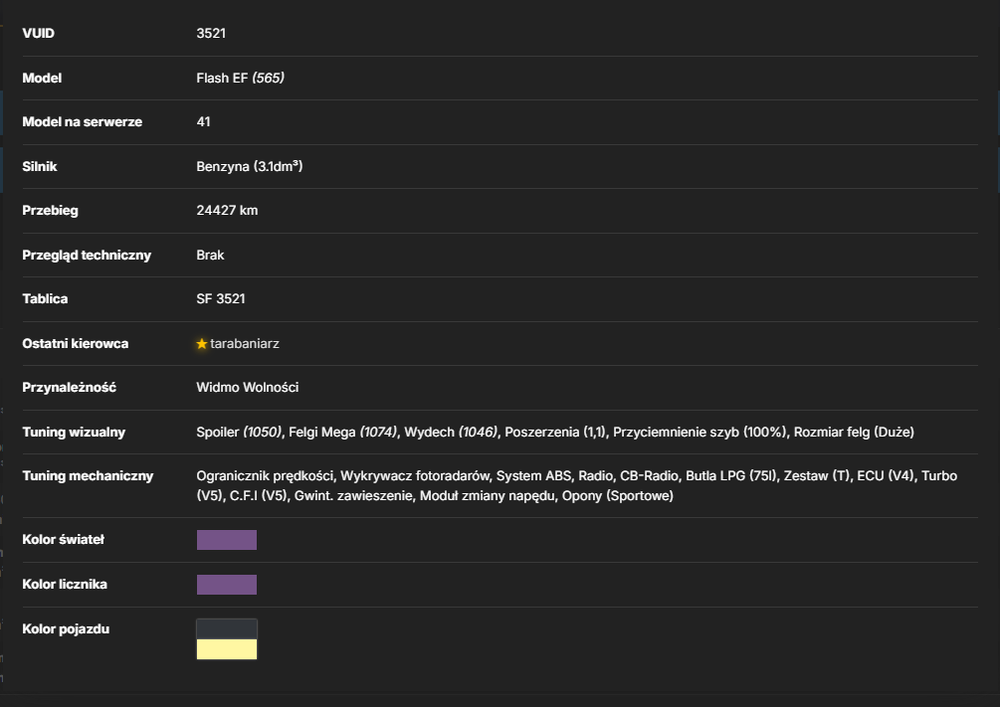
Task: Click the Przynależność row label
Action: click(x=70, y=388)
